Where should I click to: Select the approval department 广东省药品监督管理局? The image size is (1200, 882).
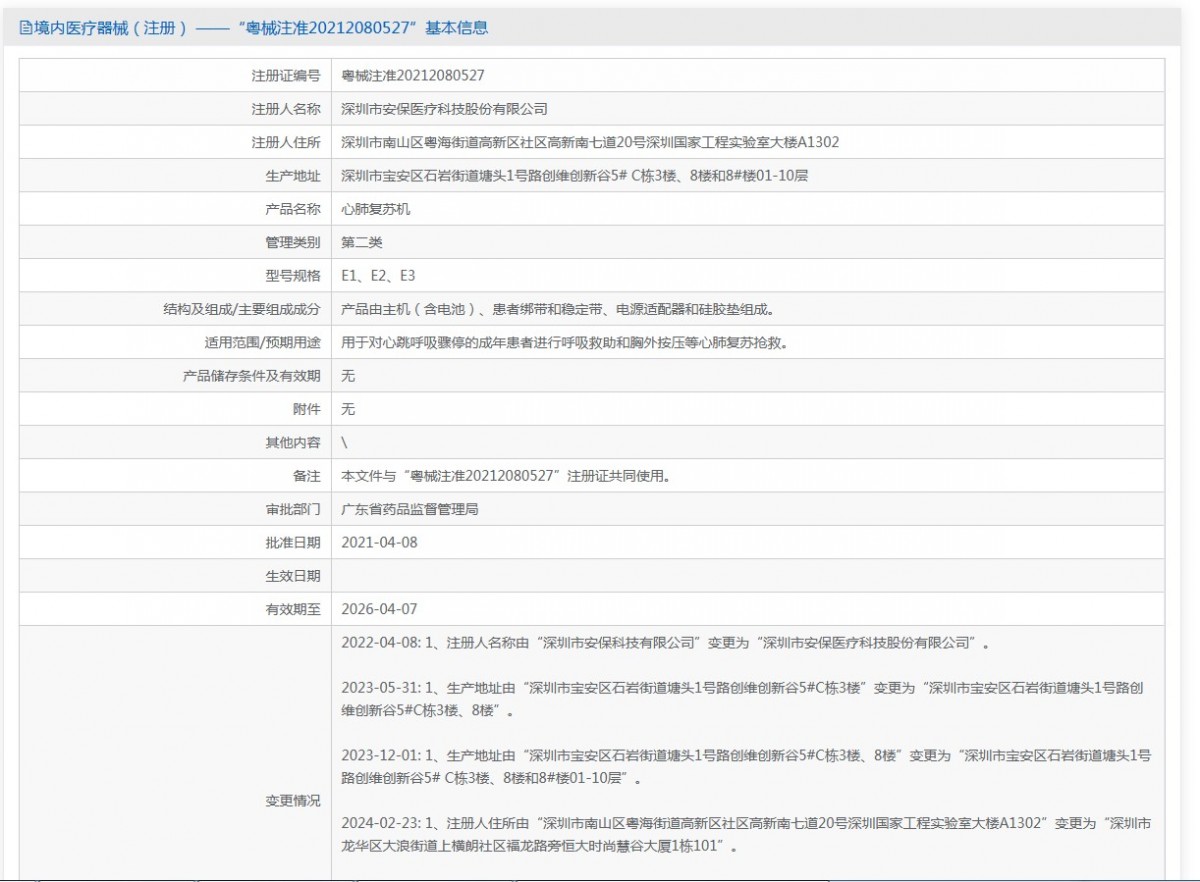click(410, 509)
